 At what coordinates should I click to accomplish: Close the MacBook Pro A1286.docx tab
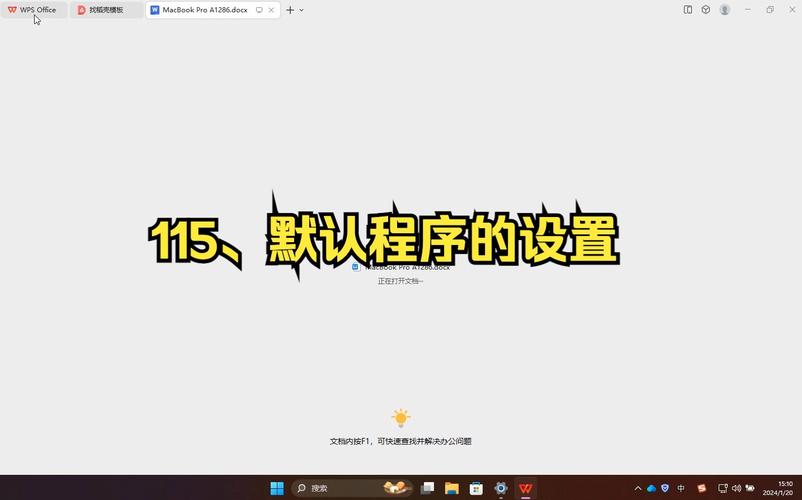[271, 10]
